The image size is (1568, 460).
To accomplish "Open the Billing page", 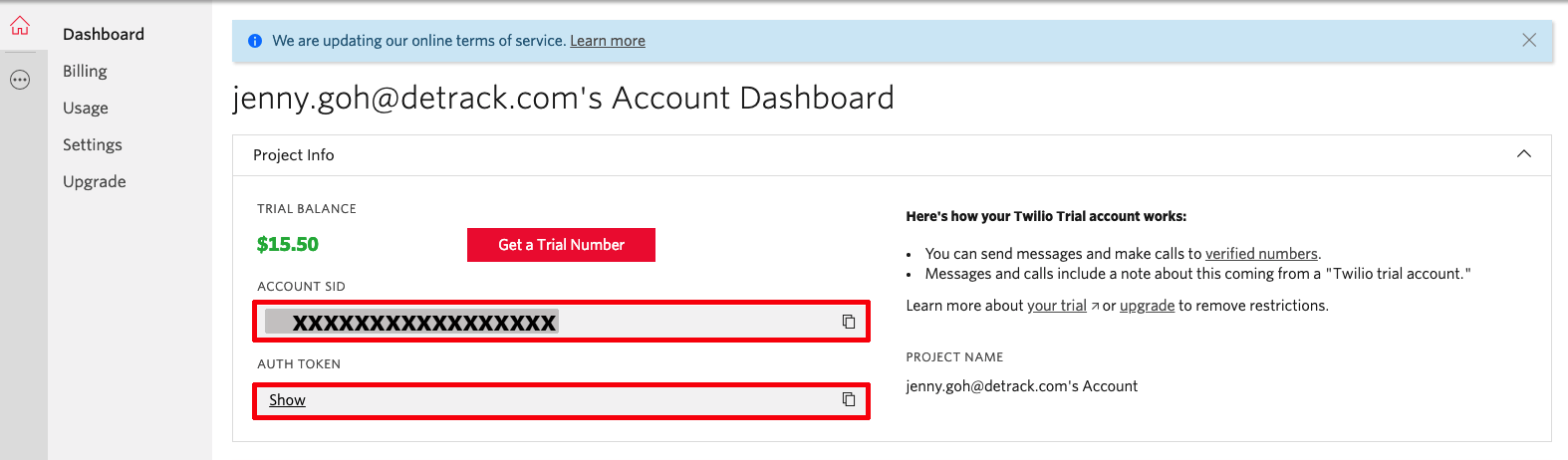I will pos(85,71).
